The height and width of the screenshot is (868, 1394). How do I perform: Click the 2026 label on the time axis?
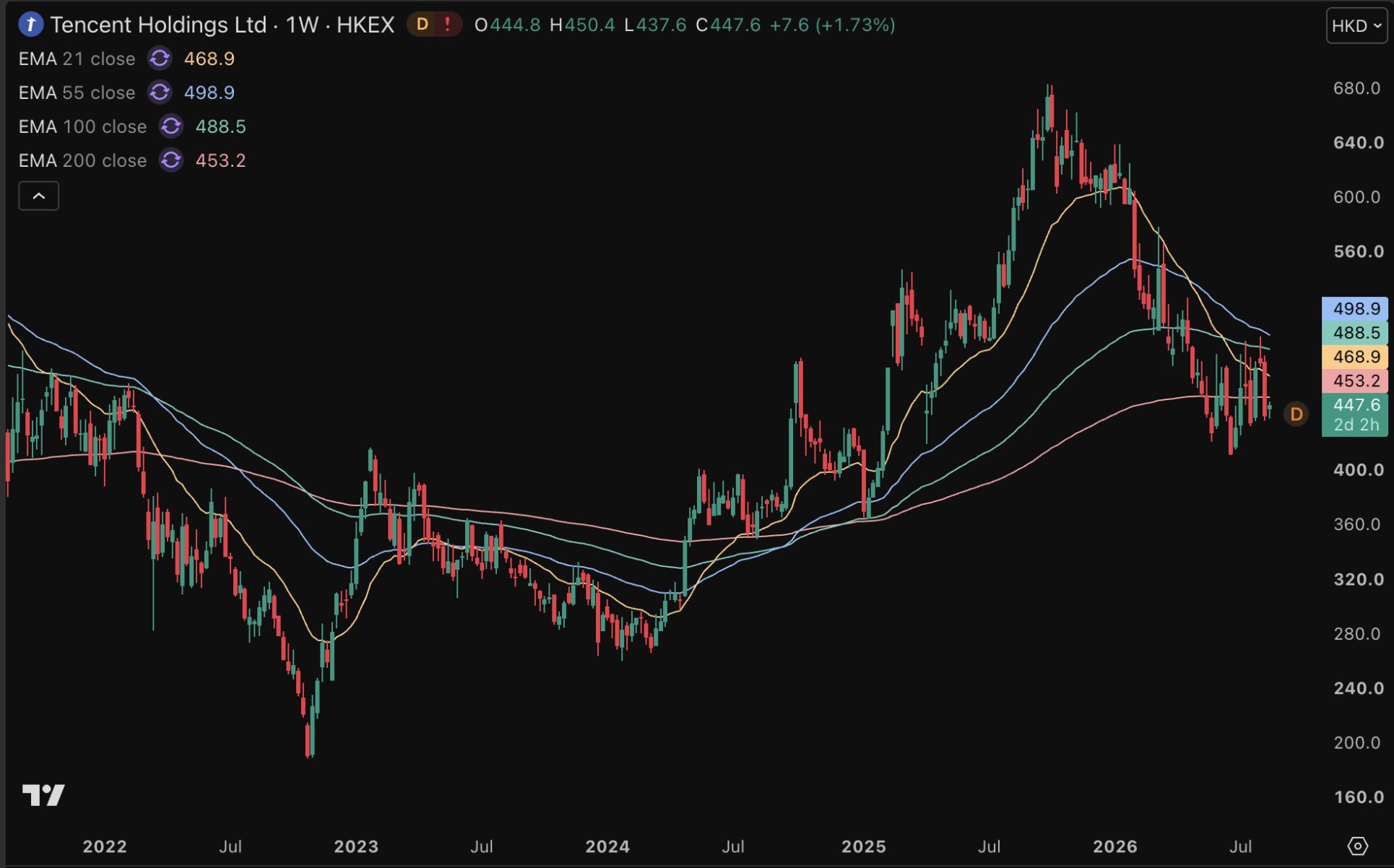(x=1115, y=846)
